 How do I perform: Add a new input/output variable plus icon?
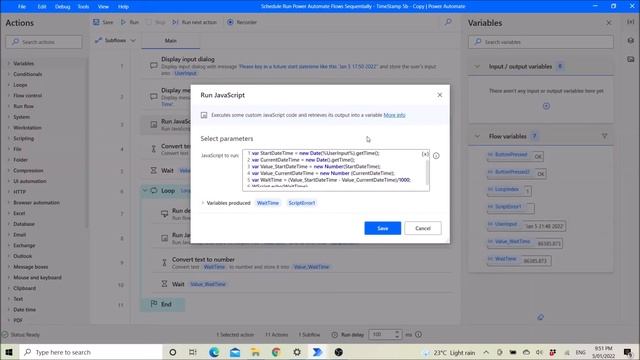[x=546, y=106]
